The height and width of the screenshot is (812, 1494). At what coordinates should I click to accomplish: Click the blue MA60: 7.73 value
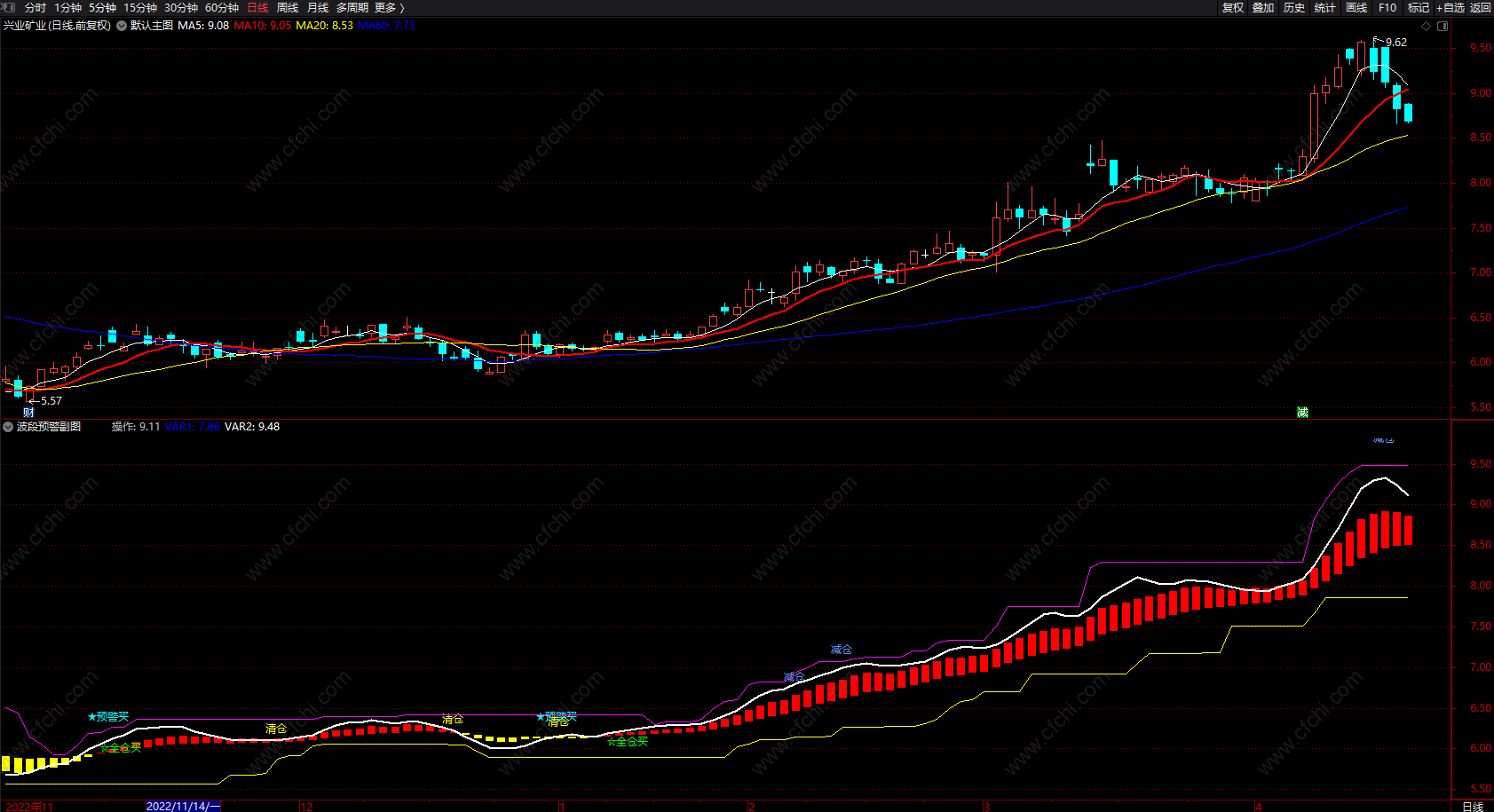click(386, 26)
